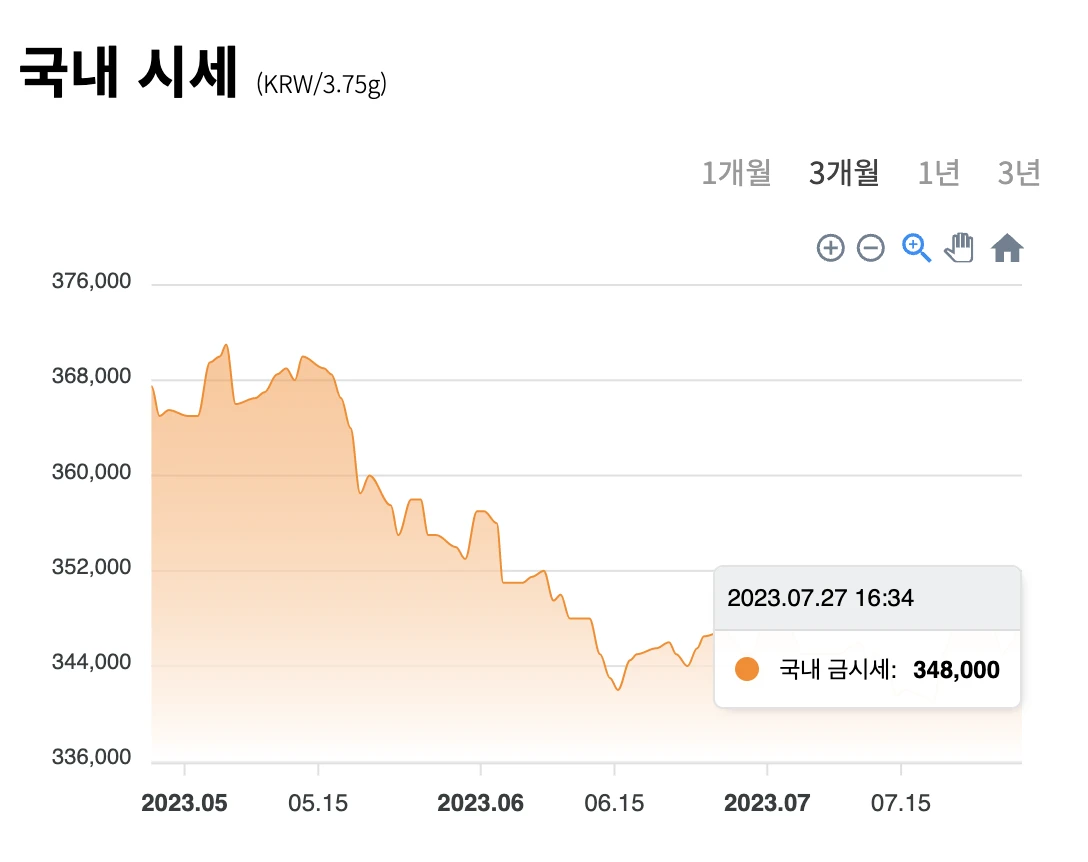Image resolution: width=1088 pixels, height=862 pixels.
Task: Click the 2023.06 x-axis label
Action: point(481,803)
